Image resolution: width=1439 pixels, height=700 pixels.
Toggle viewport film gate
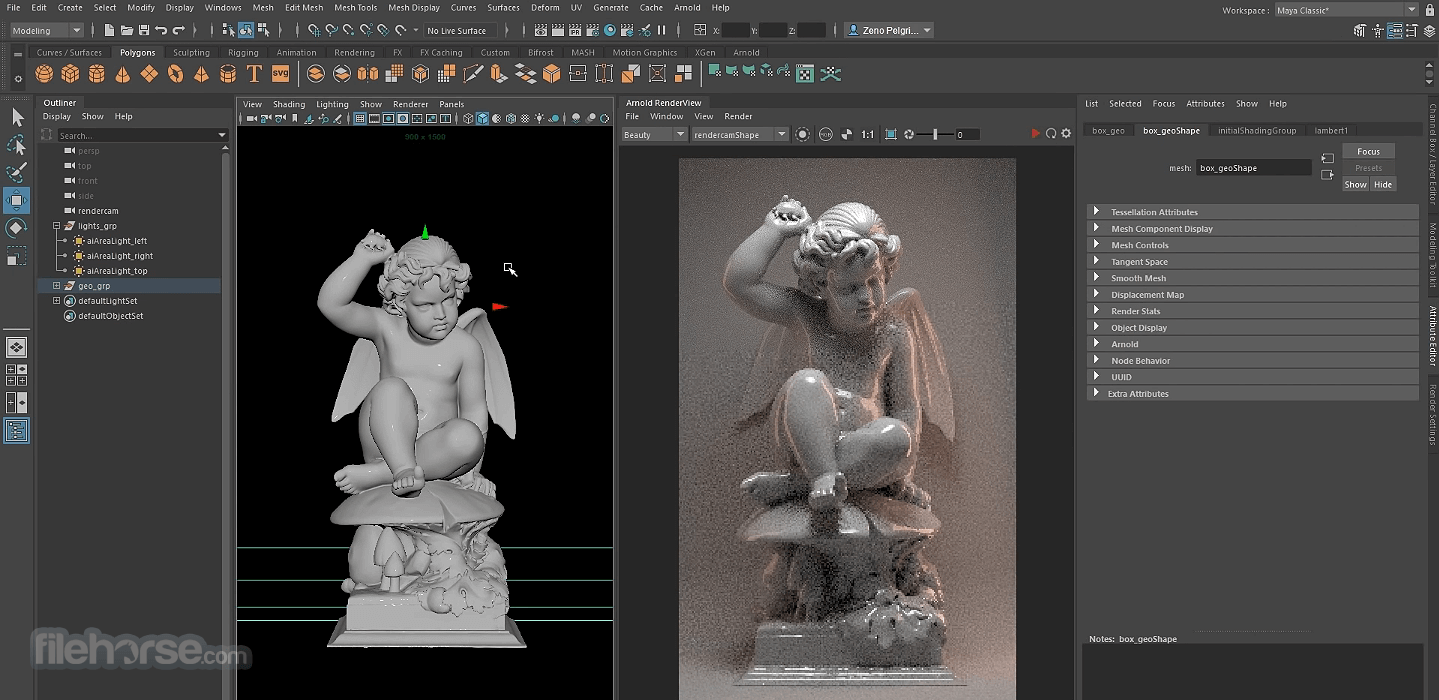tap(374, 118)
